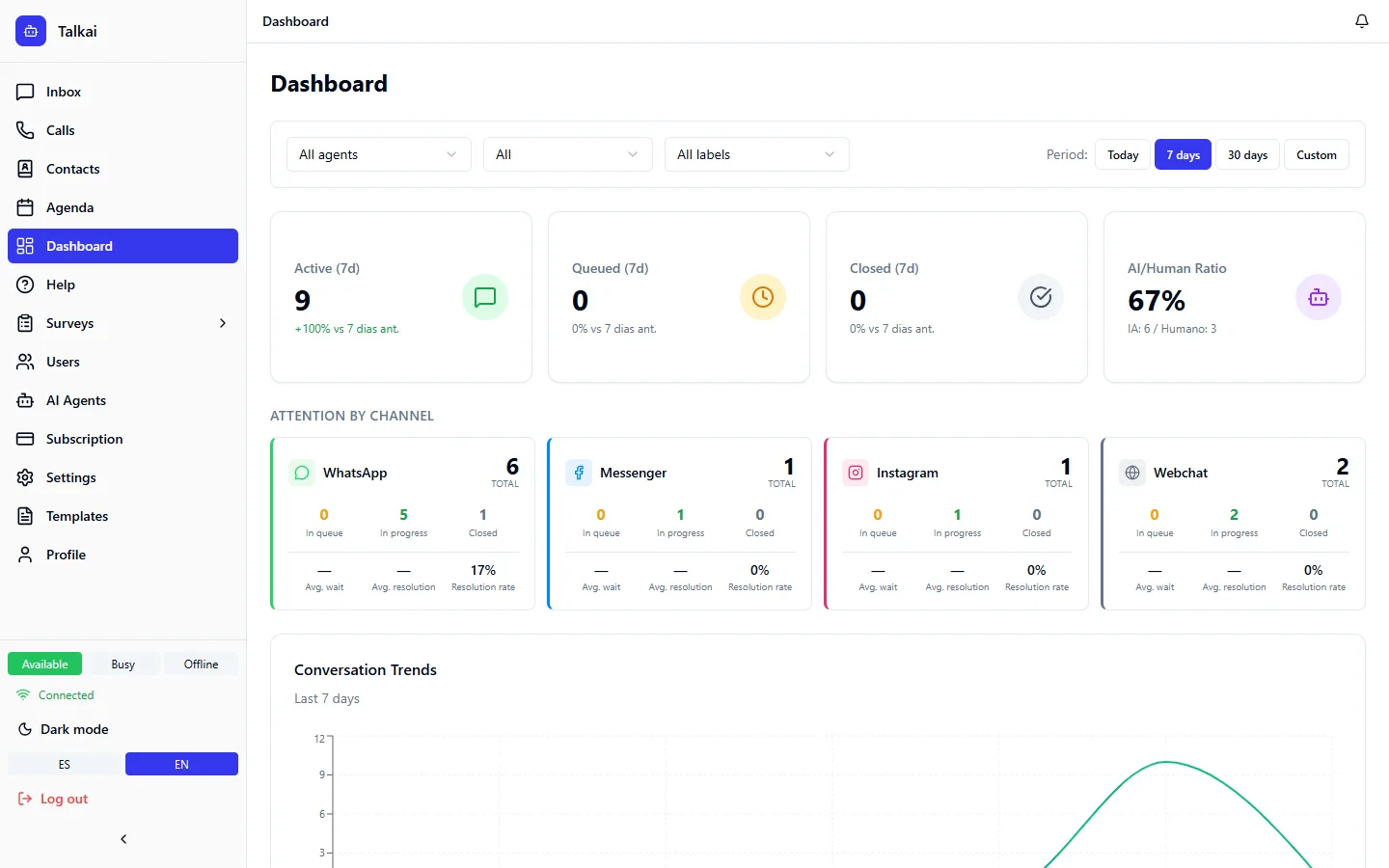Click the purple AI/Human robot icon
This screenshot has width=1389, height=868.
[1319, 297]
